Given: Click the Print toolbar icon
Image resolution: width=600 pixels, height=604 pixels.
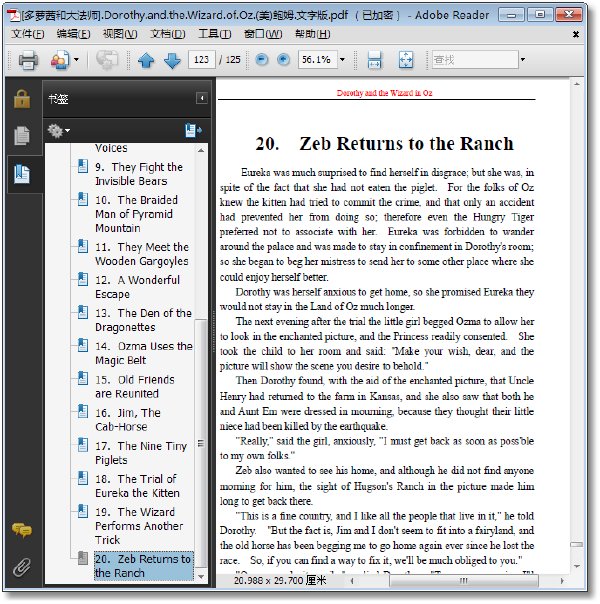Looking at the screenshot, I should click(x=28, y=60).
